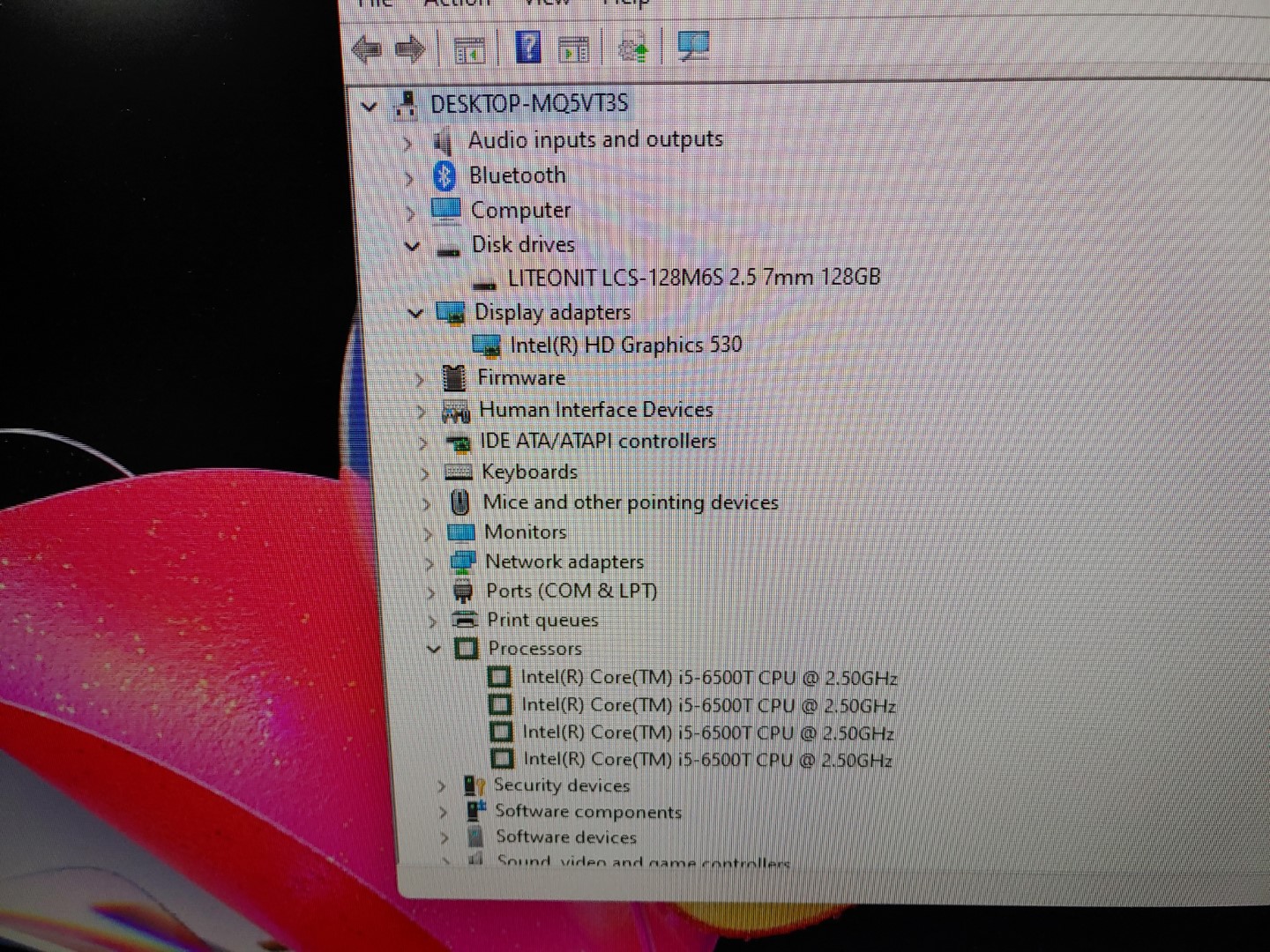Click the Processors category icon

[466, 649]
